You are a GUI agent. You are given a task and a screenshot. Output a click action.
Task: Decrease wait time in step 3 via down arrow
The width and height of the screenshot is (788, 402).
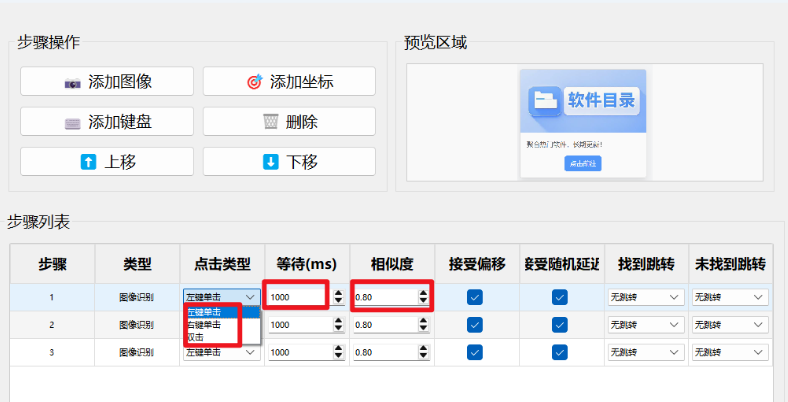point(339,356)
